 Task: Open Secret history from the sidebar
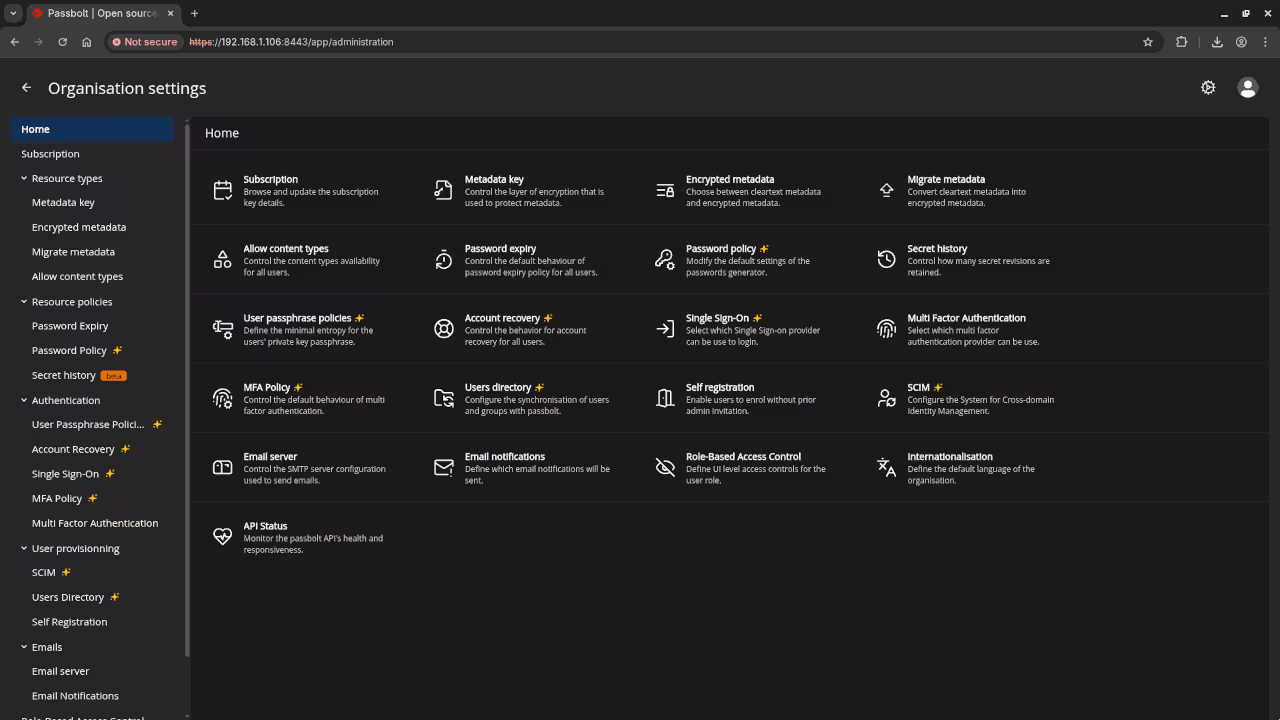63,375
